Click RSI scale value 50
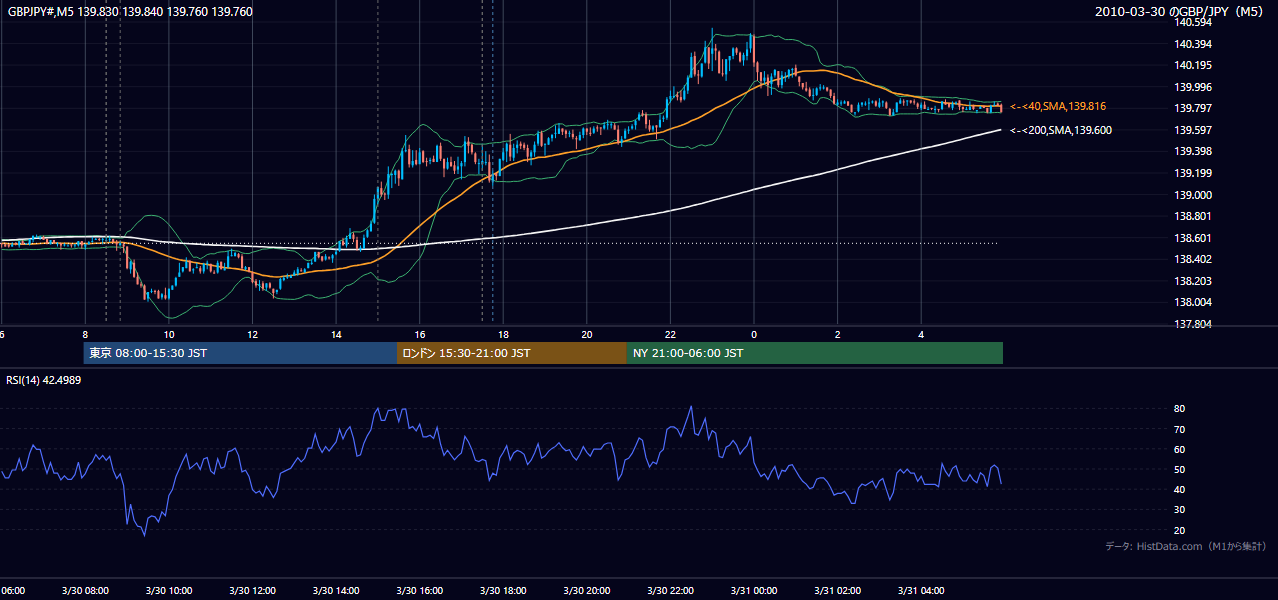Screen dimensions: 1278x600 click(x=1180, y=469)
